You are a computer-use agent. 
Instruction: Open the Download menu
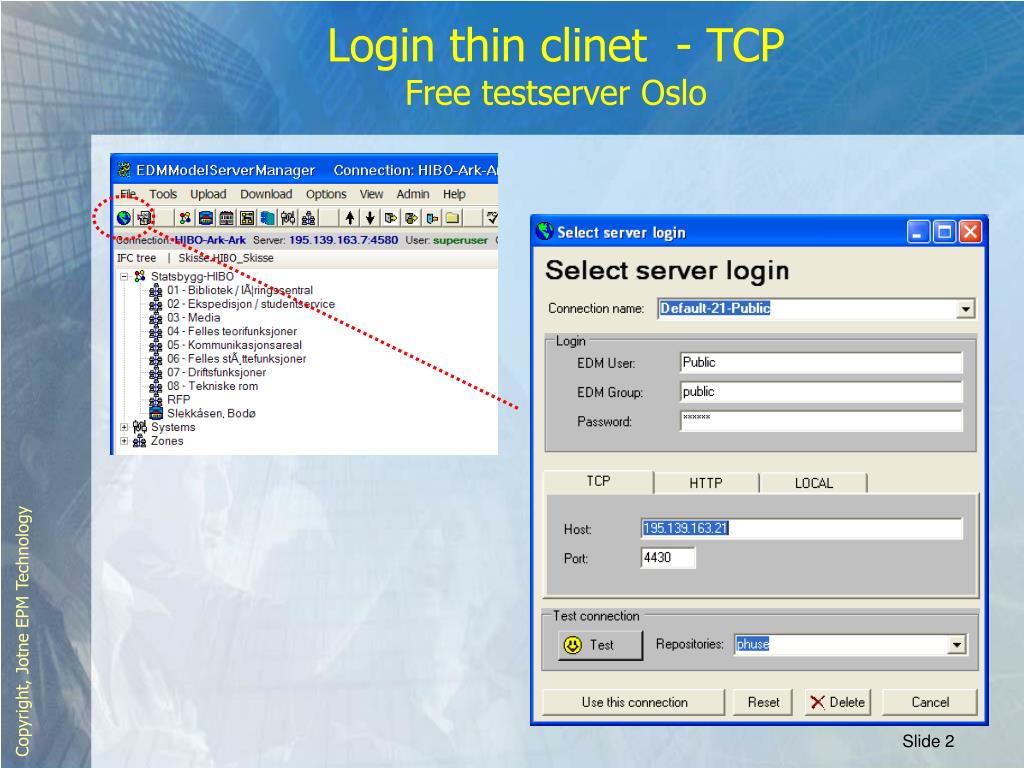(266, 194)
